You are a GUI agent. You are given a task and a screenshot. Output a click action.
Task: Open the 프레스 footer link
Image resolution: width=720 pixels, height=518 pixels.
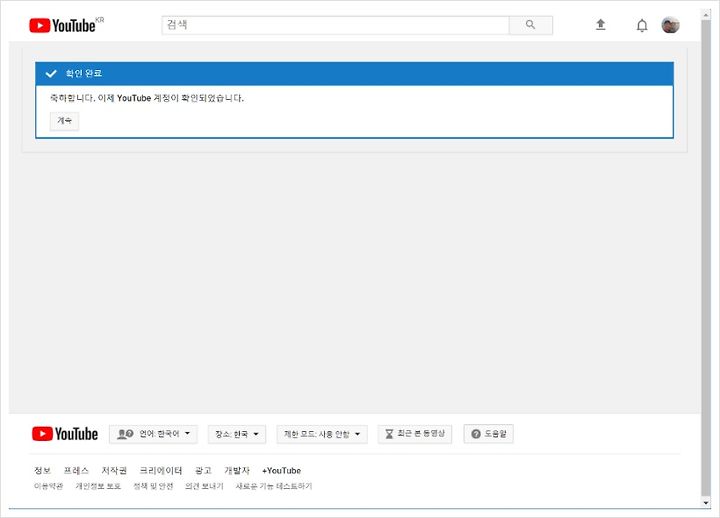(76, 470)
